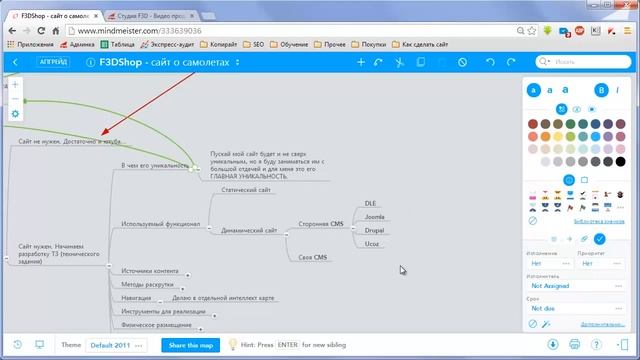This screenshot has height=360, width=640.
Task: Select the task checkmark tab
Action: (600, 239)
